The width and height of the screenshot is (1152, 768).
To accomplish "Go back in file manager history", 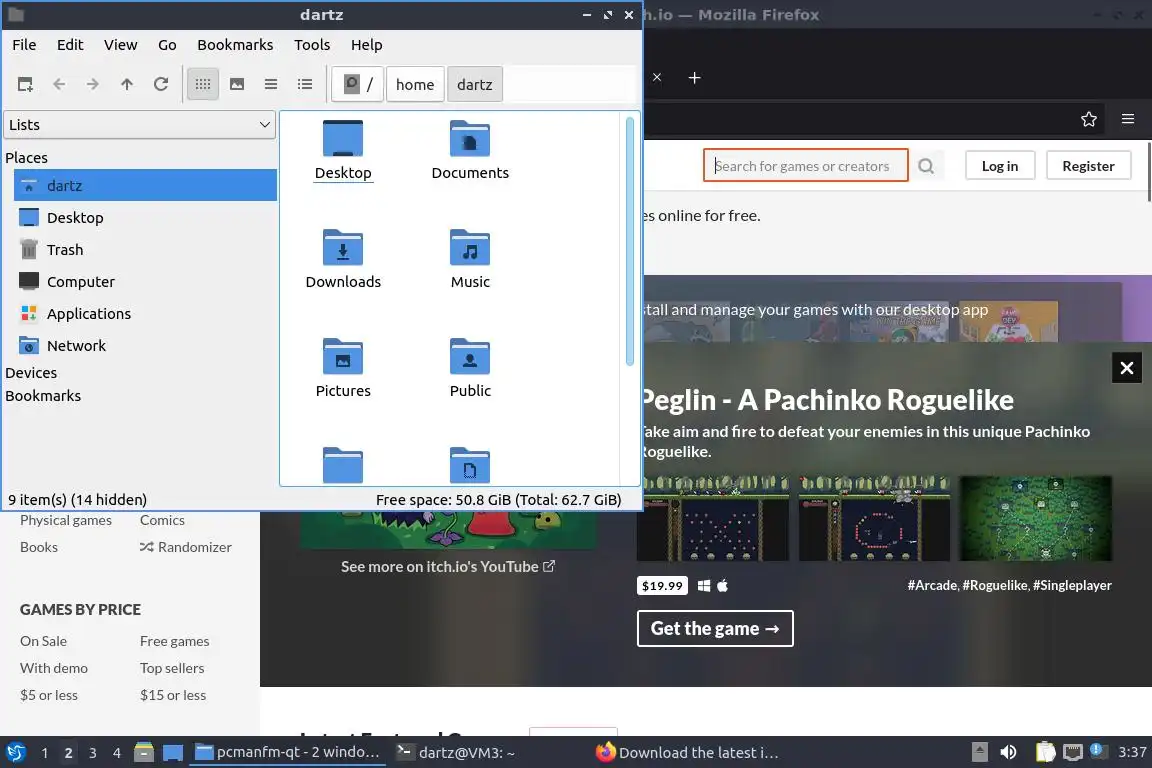I will click(x=60, y=85).
